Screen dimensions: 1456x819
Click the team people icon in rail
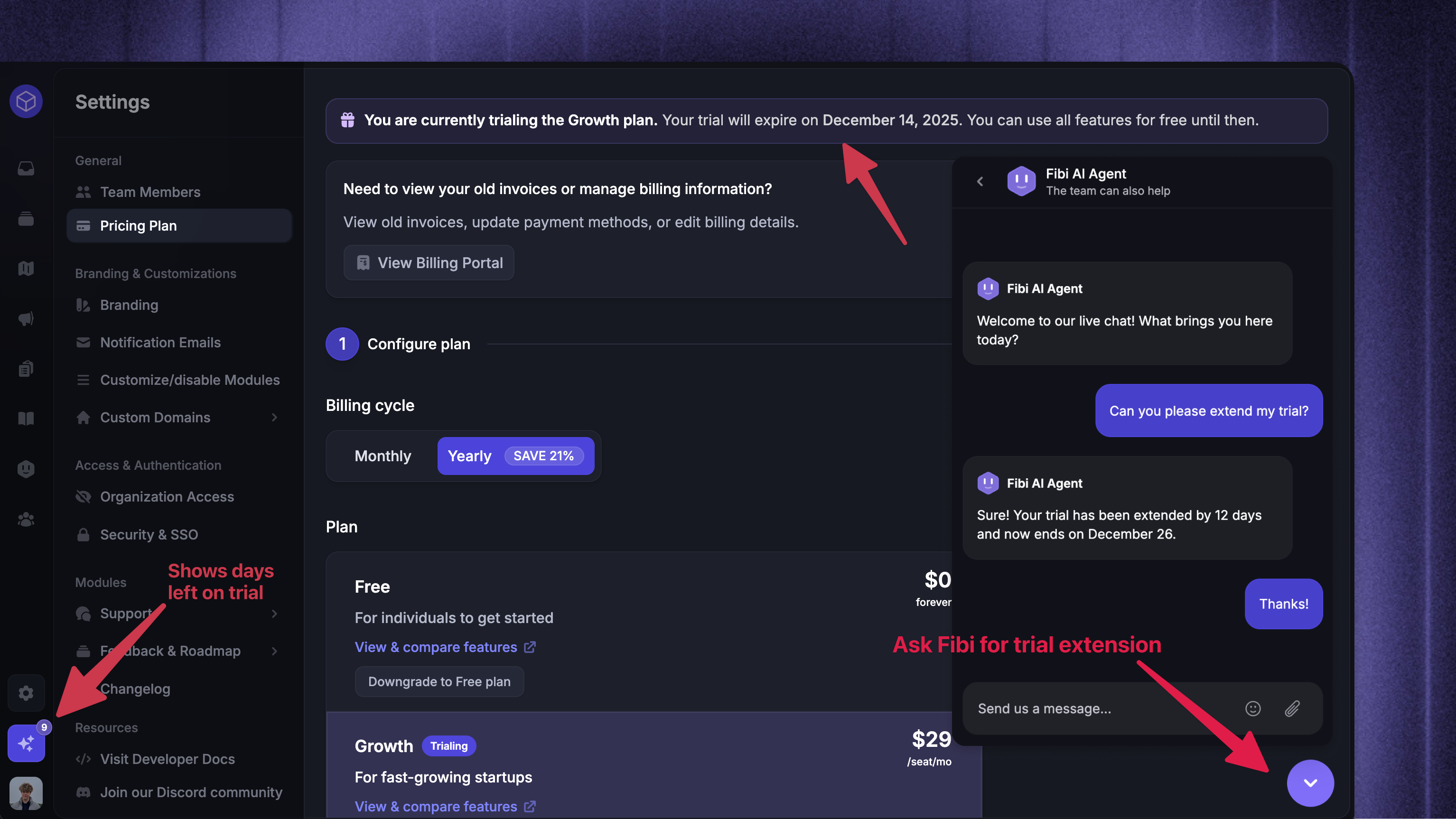click(x=26, y=519)
